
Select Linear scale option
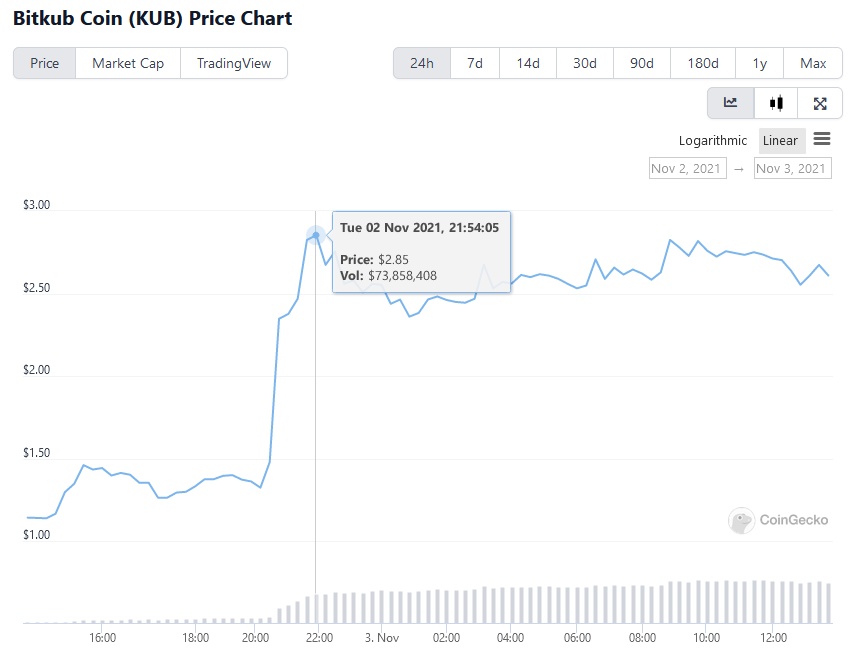coord(781,141)
